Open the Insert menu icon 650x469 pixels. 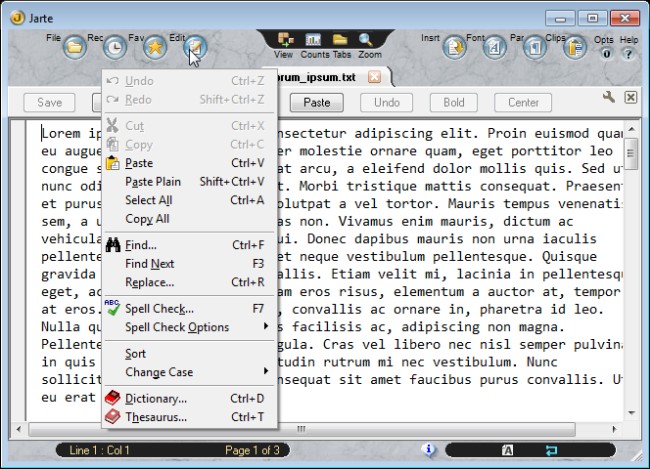[x=454, y=47]
